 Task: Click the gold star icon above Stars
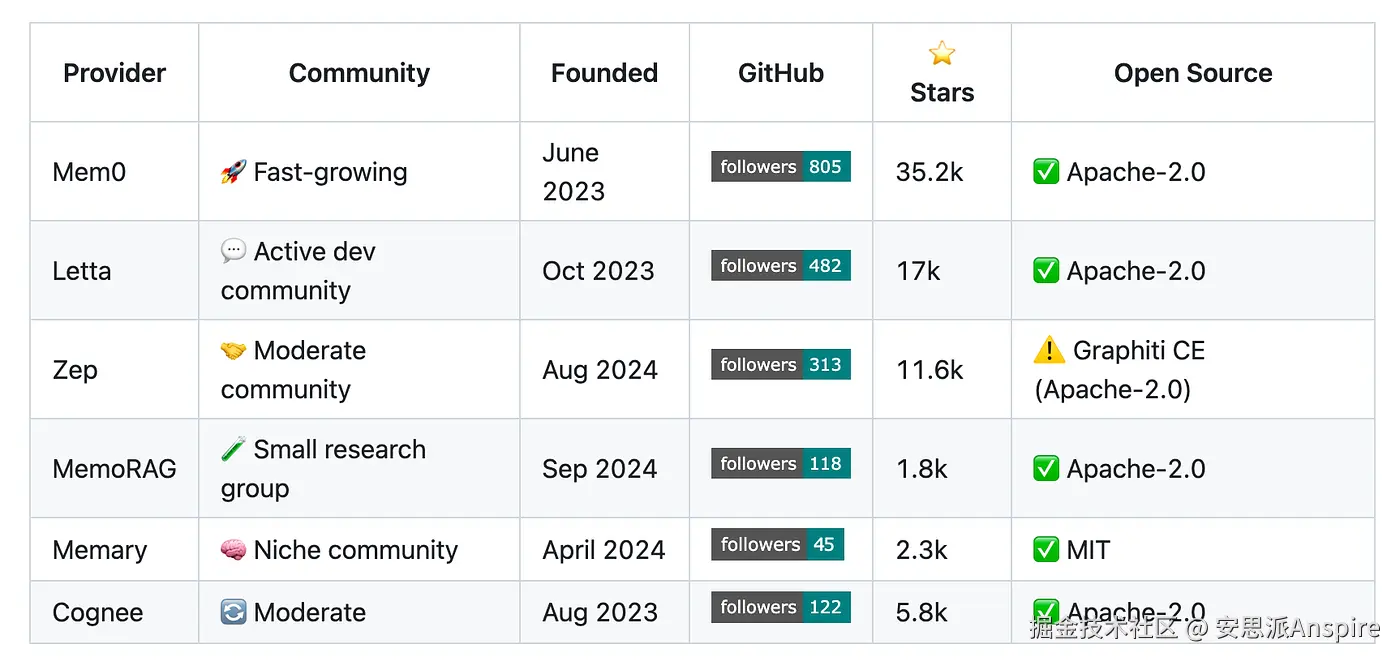[x=942, y=53]
